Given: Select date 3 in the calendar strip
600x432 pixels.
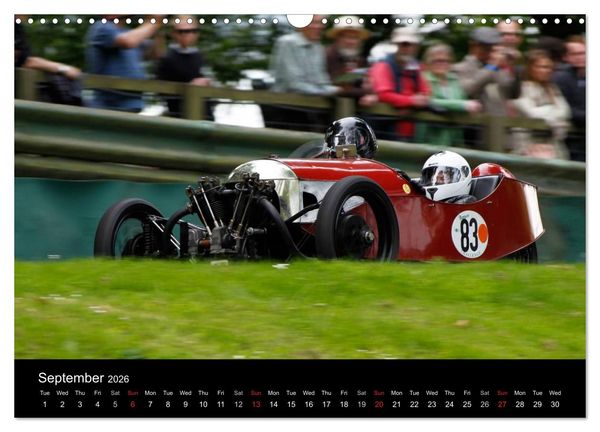Looking at the screenshot, I should 80,404.
